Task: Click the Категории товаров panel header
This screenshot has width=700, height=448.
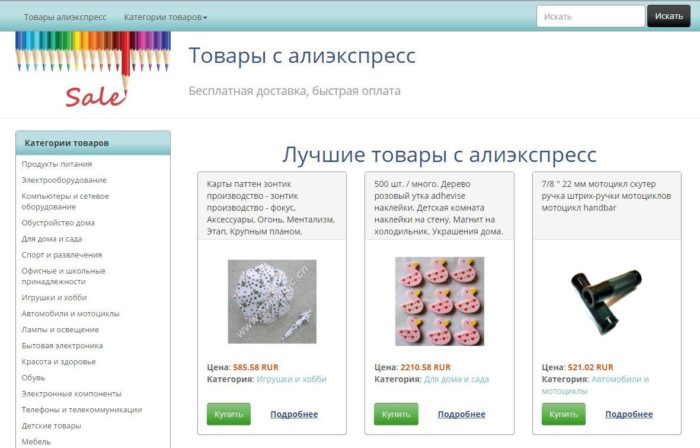Action: click(93, 143)
